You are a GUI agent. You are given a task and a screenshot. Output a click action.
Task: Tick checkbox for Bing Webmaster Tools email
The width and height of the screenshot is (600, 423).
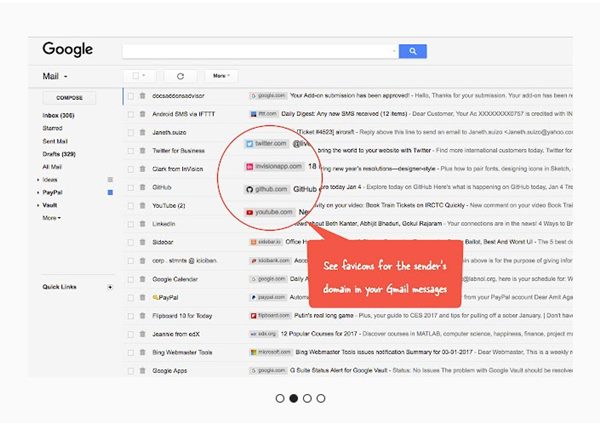pyautogui.click(x=130, y=353)
